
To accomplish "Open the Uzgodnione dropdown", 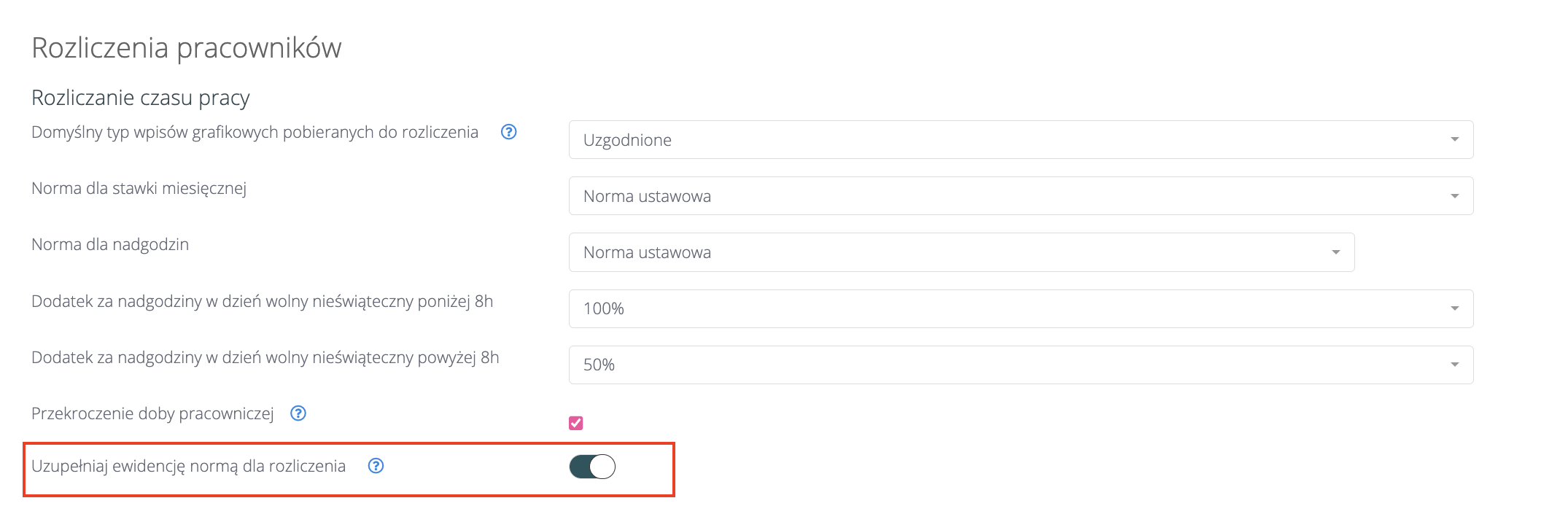I will pos(1020,140).
